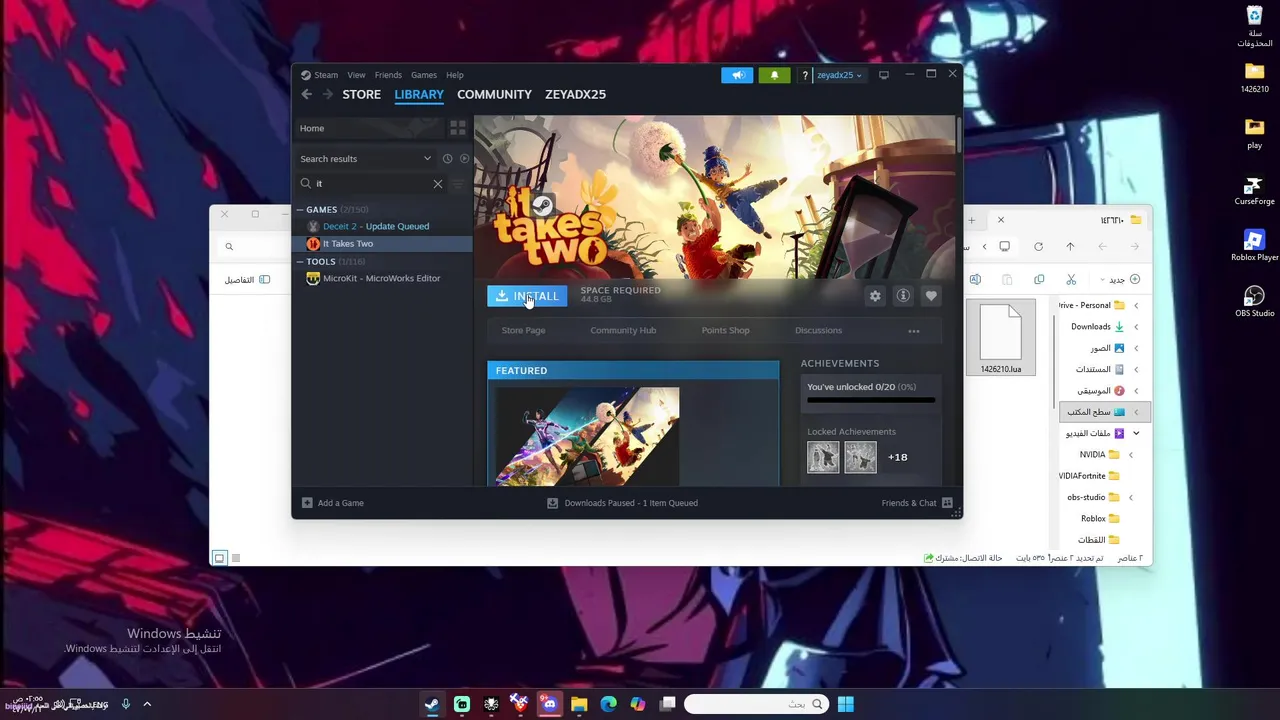The image size is (1280, 720).
Task: Collapse the GAMES category in library
Action: (300, 210)
